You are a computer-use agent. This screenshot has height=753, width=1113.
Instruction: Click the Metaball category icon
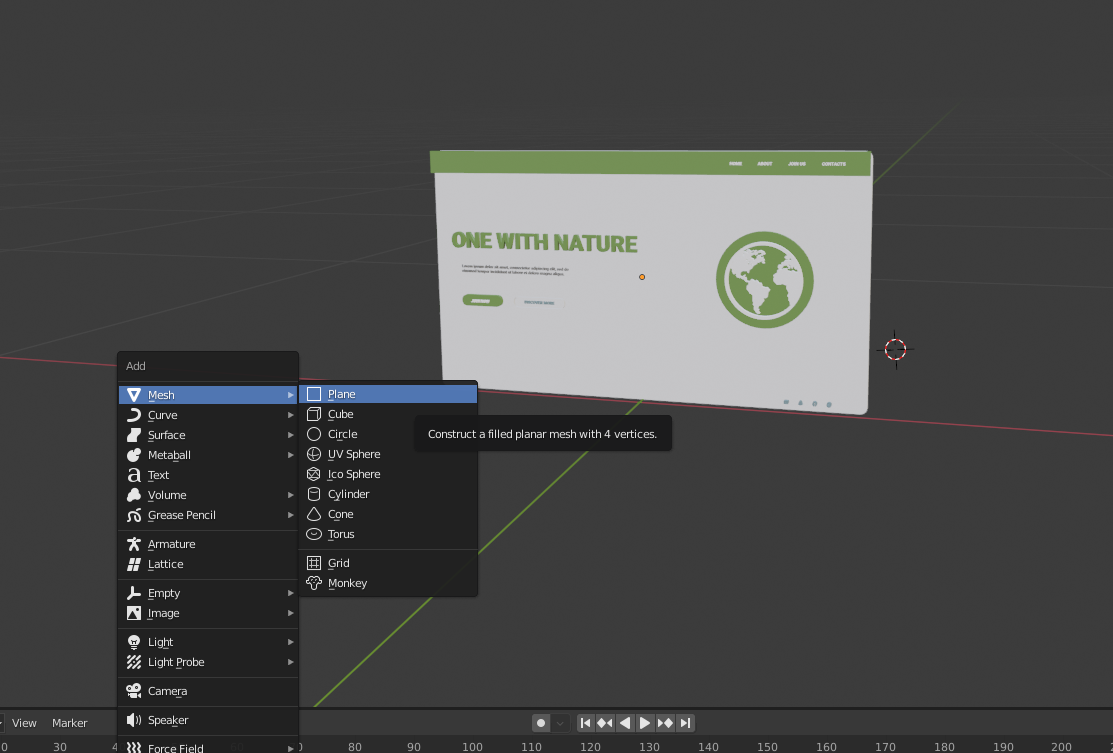pos(133,455)
